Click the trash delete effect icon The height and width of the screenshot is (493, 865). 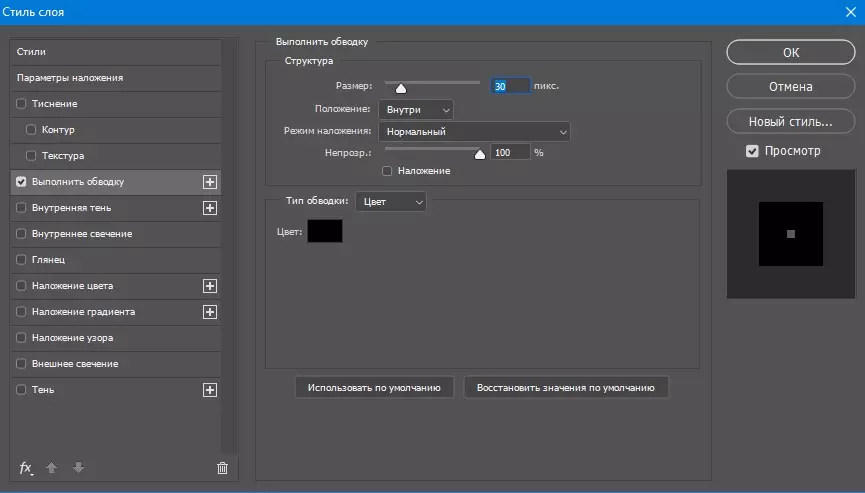tap(222, 468)
